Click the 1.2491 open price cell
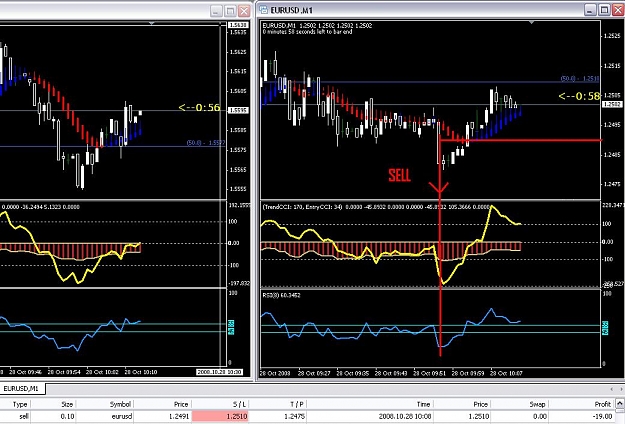Image resolution: width=625 pixels, height=424 pixels. click(x=179, y=416)
